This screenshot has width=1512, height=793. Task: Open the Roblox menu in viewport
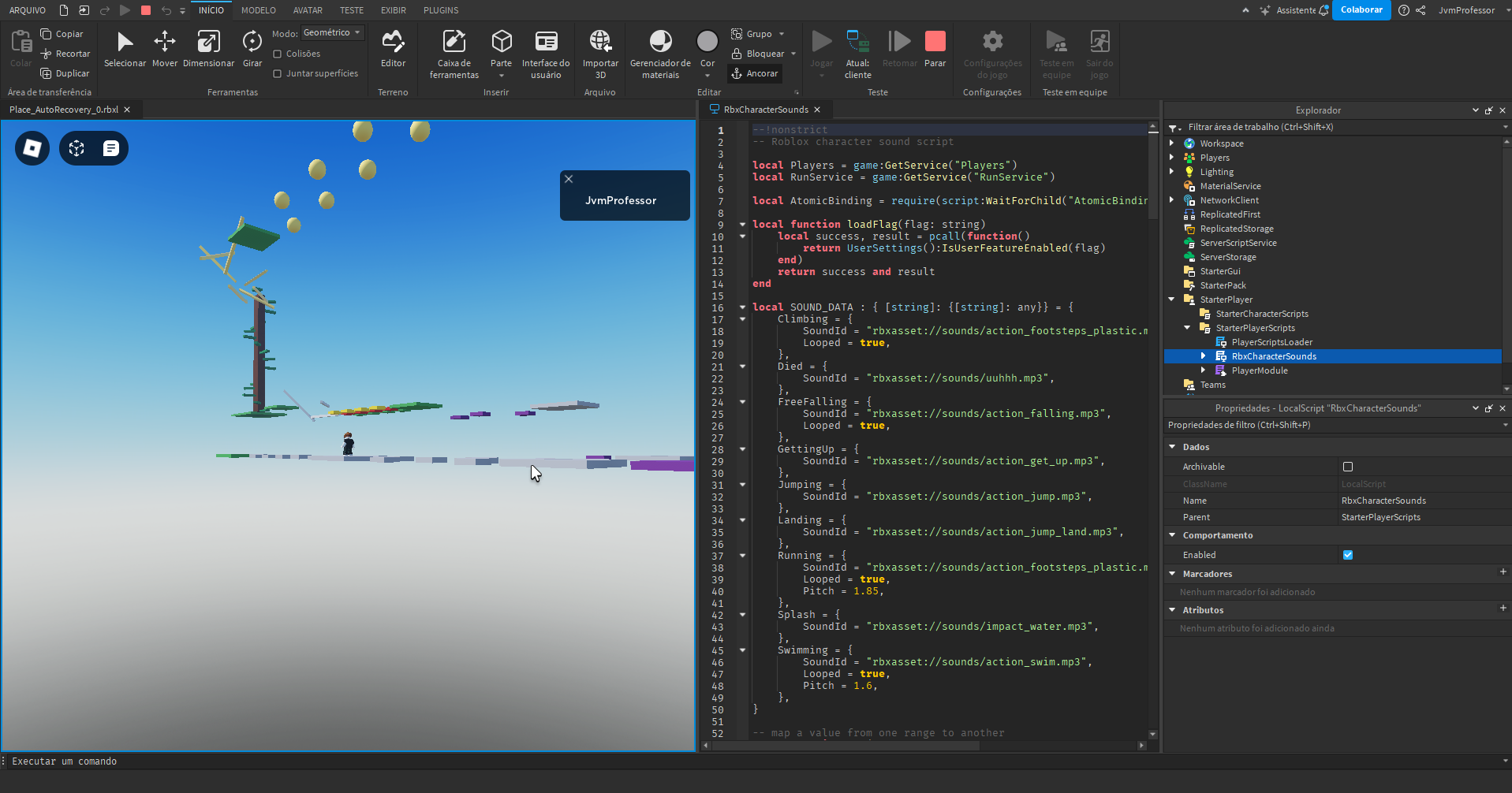pos(32,148)
